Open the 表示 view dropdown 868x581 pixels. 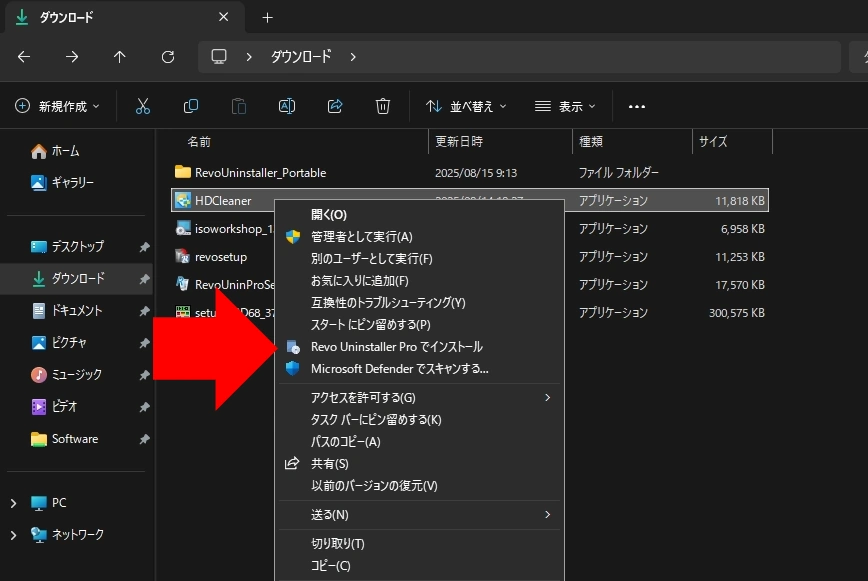(x=565, y=106)
